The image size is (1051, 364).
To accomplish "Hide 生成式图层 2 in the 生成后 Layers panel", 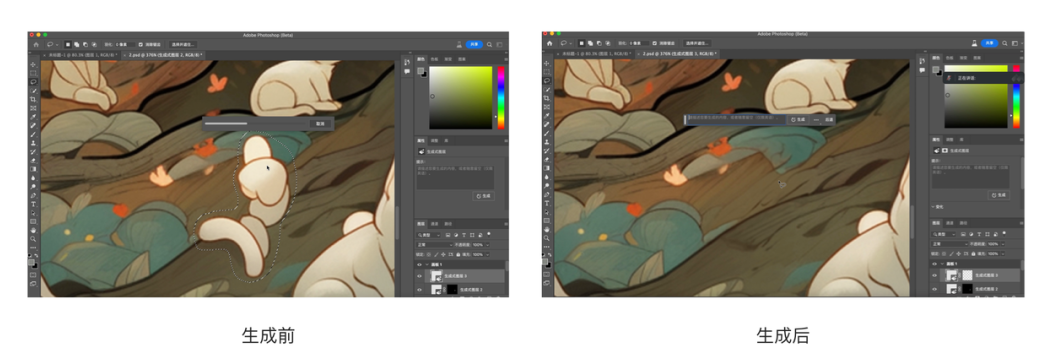I will pos(934,289).
